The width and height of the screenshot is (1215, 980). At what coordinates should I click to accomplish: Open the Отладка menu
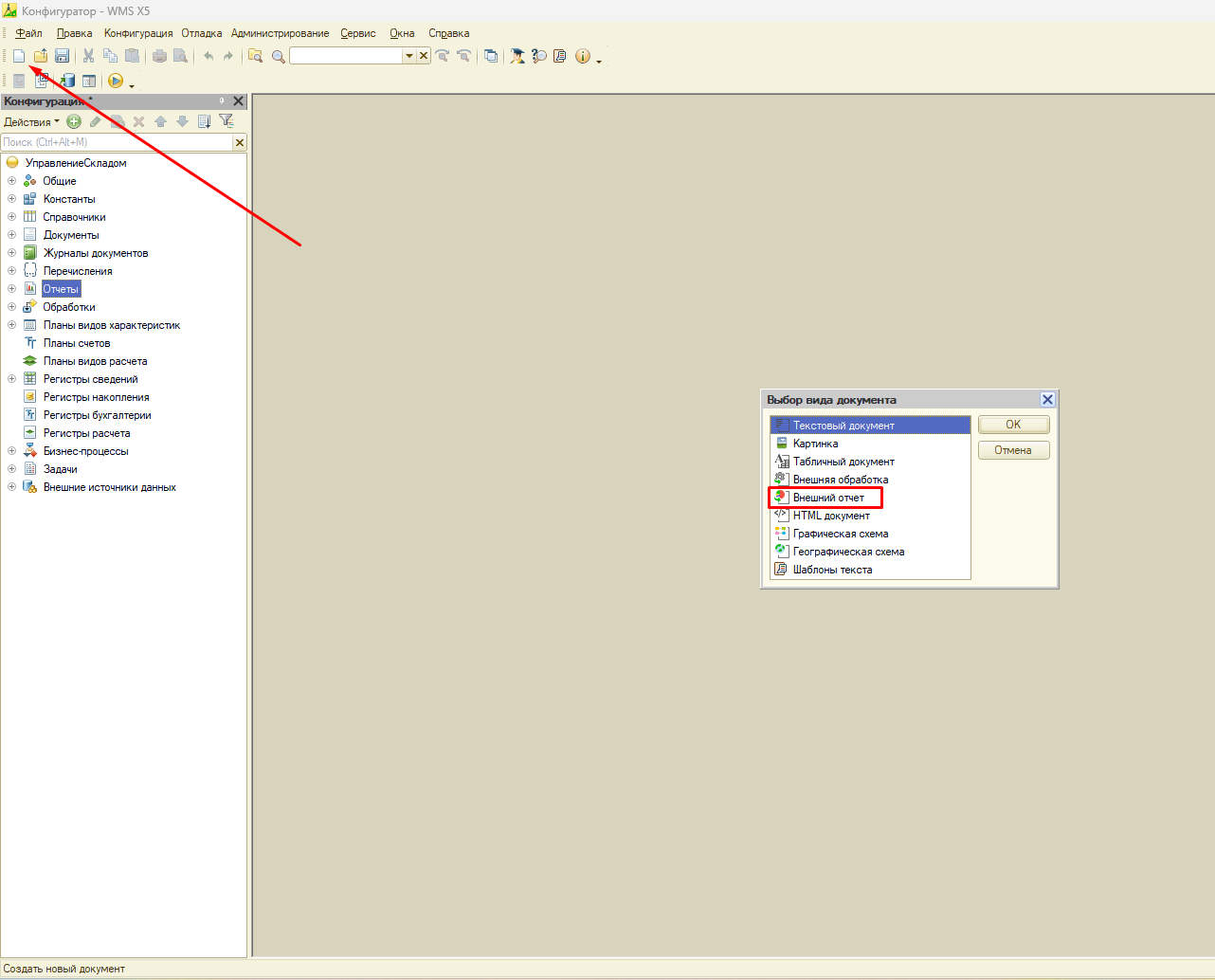[x=202, y=33]
